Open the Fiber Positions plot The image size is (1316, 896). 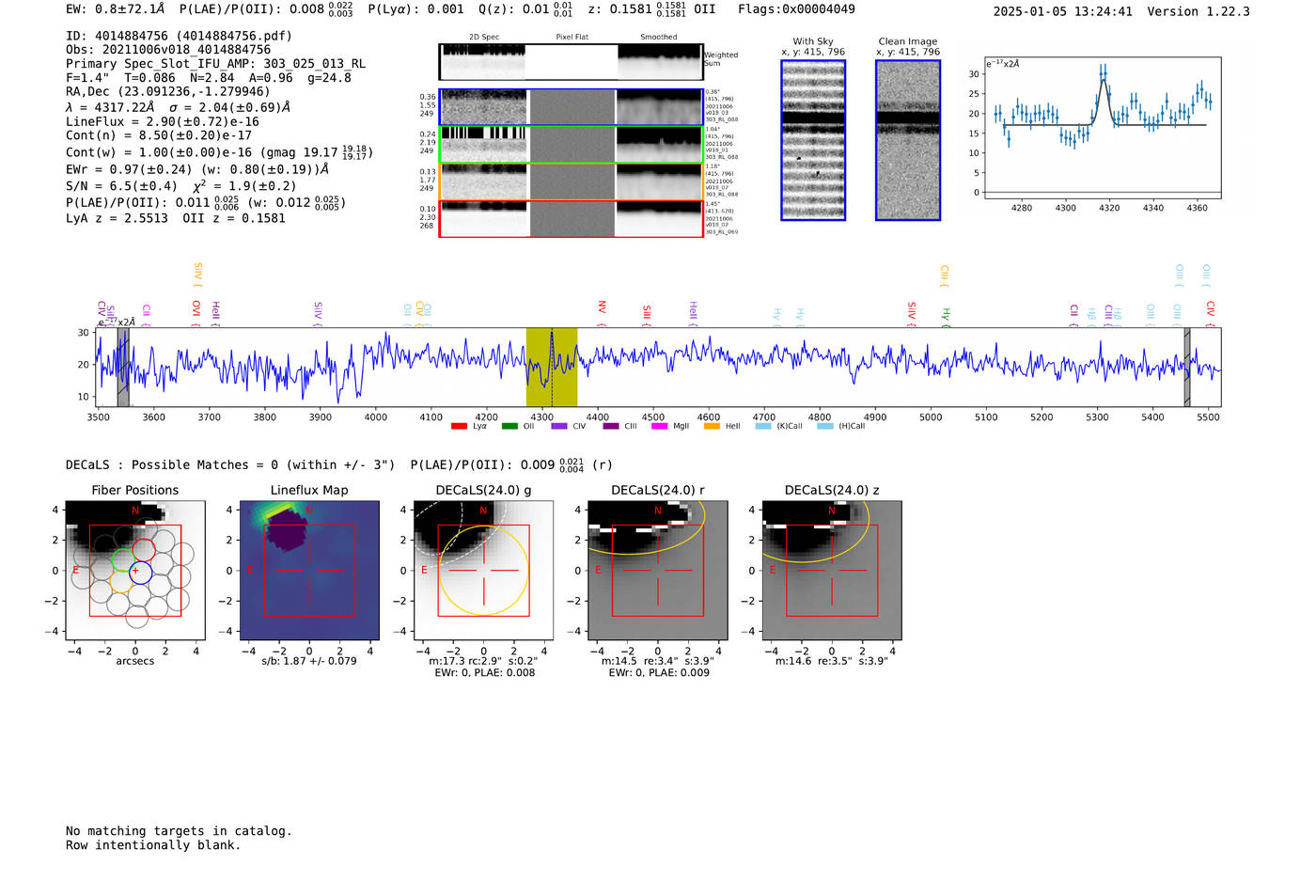pos(135,570)
